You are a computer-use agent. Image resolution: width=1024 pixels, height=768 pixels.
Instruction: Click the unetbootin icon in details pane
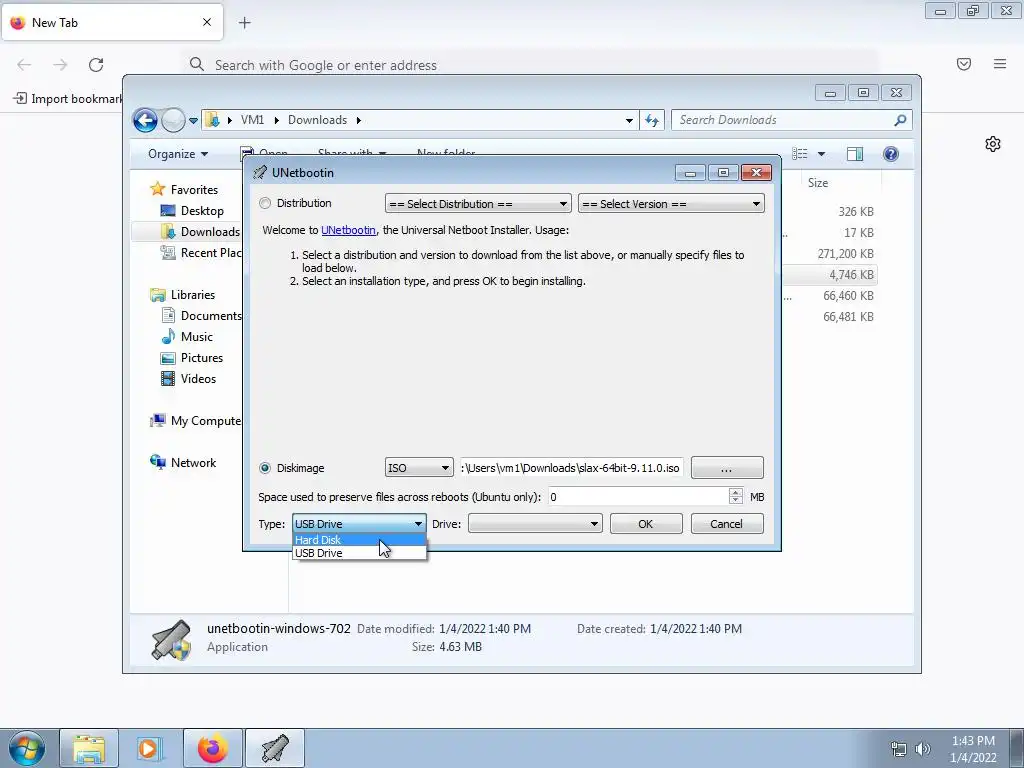(x=172, y=639)
